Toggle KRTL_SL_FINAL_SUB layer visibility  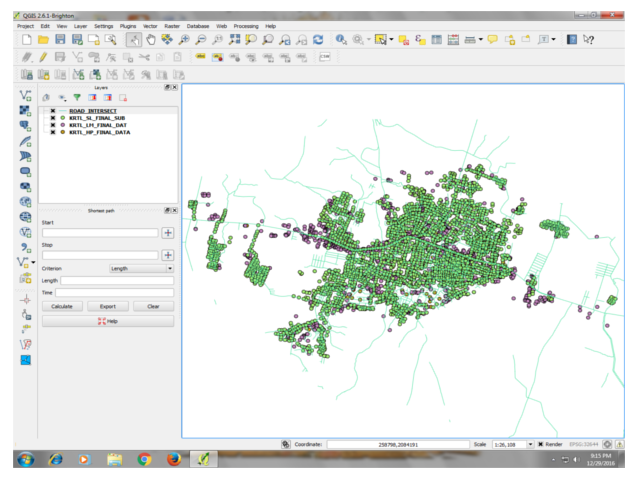pos(53,118)
